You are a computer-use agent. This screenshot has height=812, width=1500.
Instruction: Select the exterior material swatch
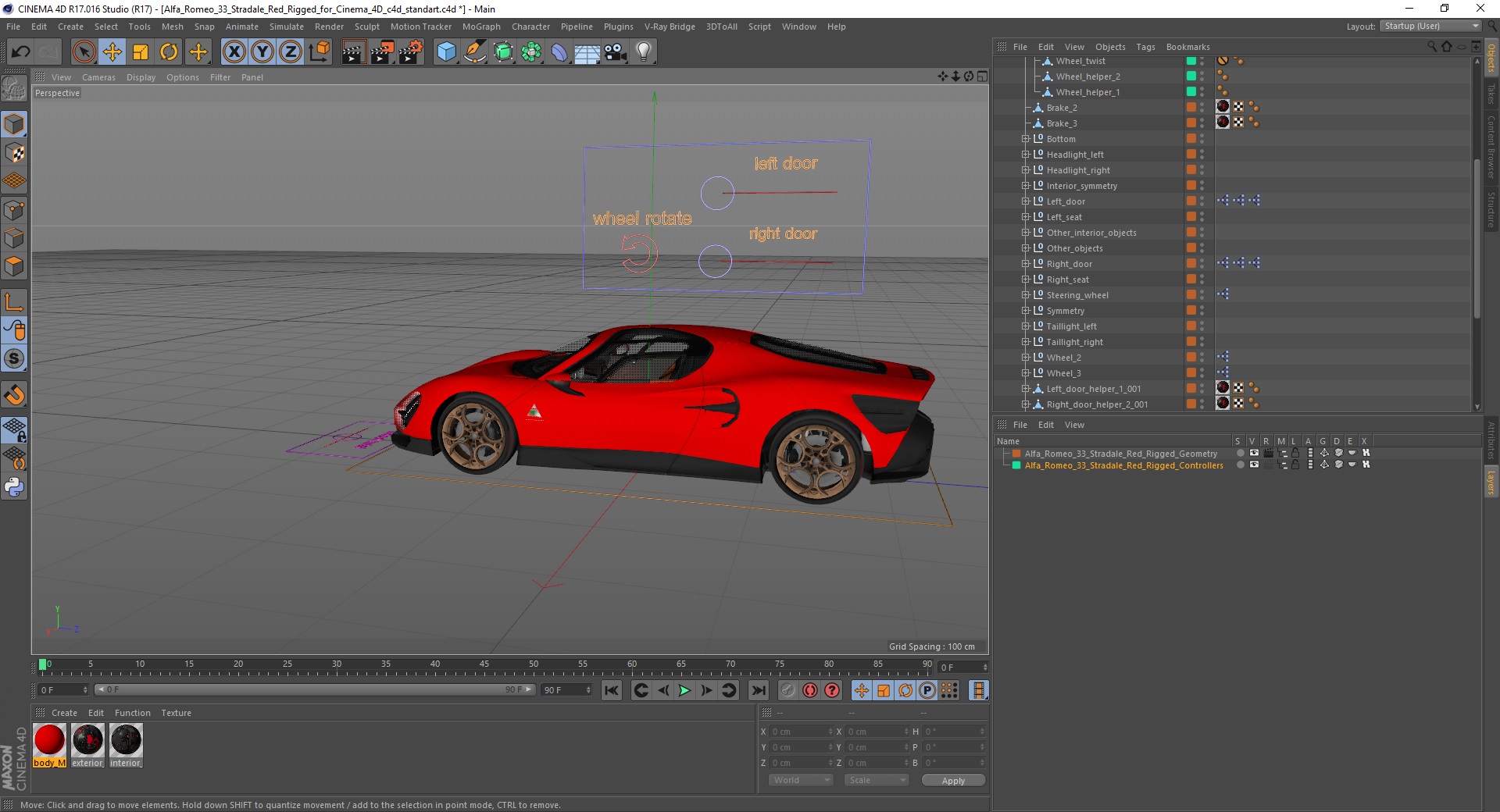coord(87,746)
